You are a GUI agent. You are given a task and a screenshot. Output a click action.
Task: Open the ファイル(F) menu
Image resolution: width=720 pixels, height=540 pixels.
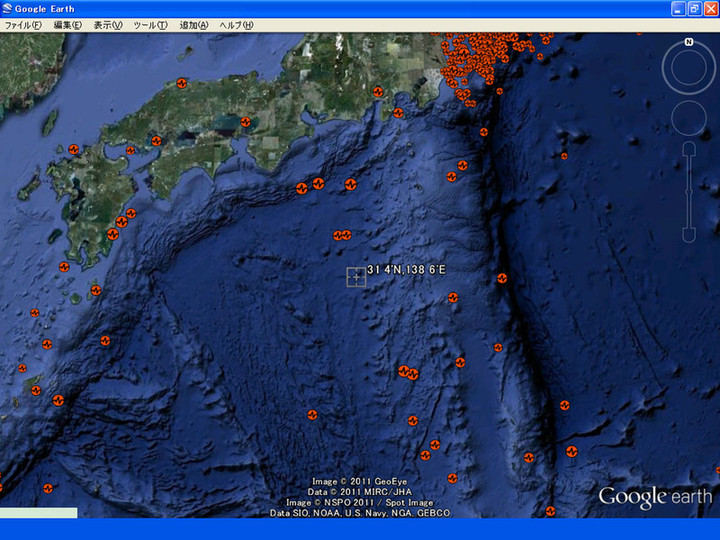point(23,25)
